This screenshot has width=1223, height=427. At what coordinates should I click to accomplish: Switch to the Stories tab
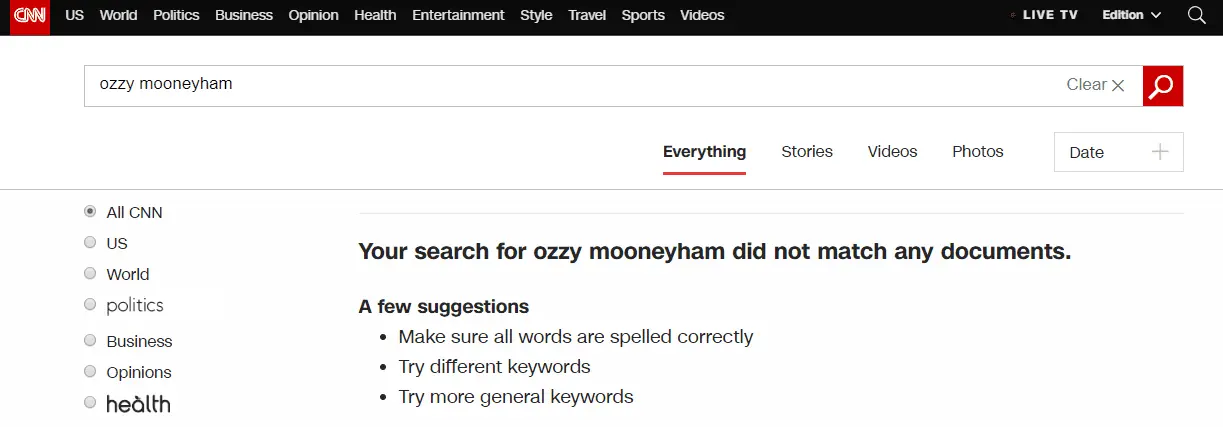[807, 152]
